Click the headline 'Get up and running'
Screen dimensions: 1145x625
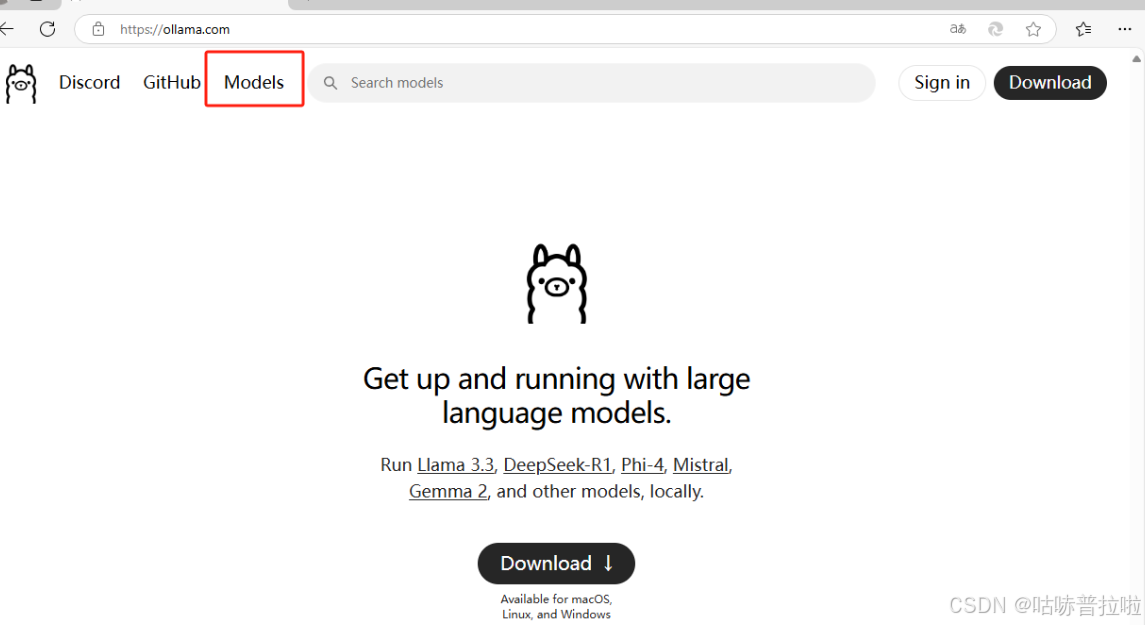[556, 396]
